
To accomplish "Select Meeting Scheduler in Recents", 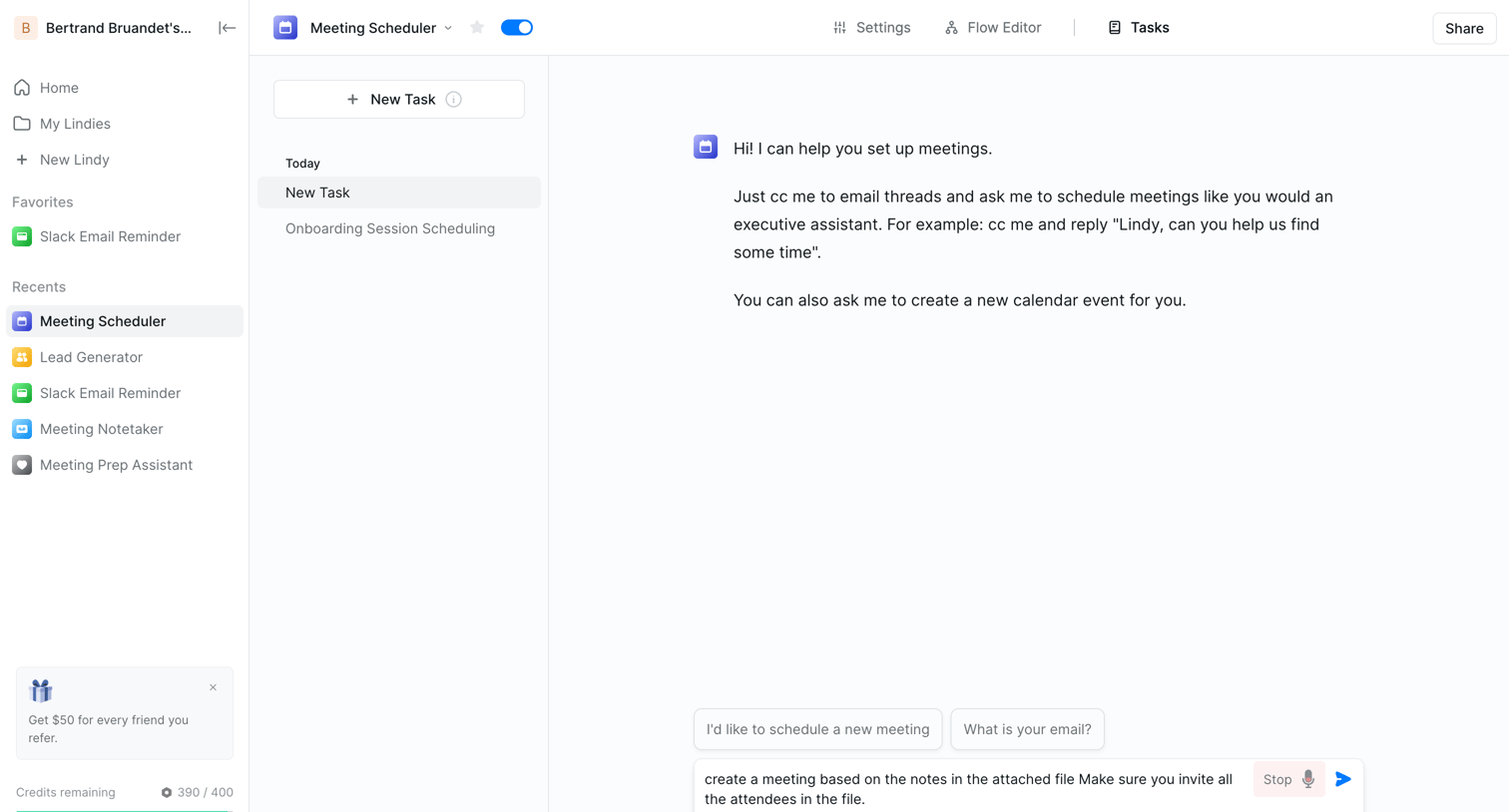I will pos(125,321).
